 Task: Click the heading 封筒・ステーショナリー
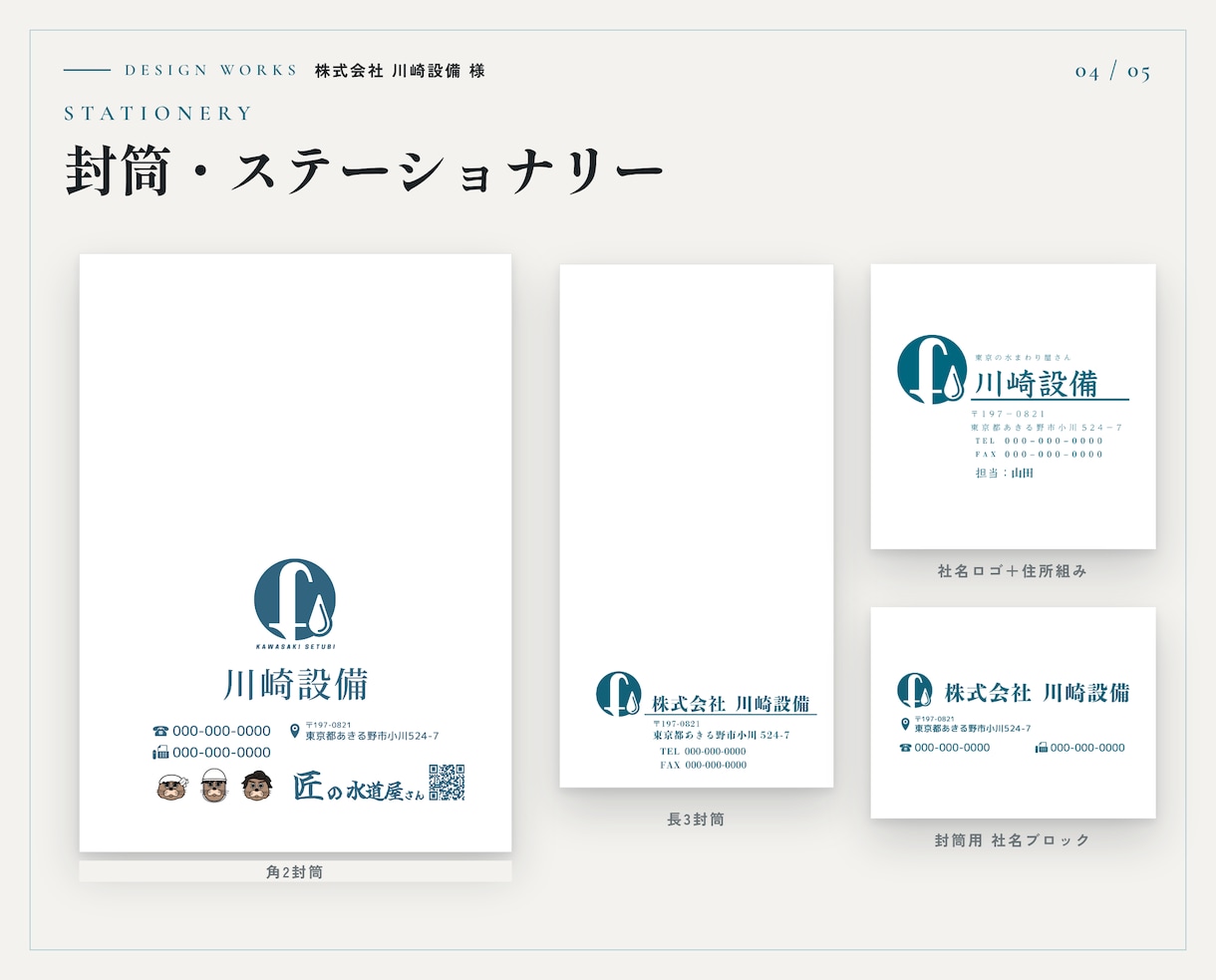pos(365,170)
